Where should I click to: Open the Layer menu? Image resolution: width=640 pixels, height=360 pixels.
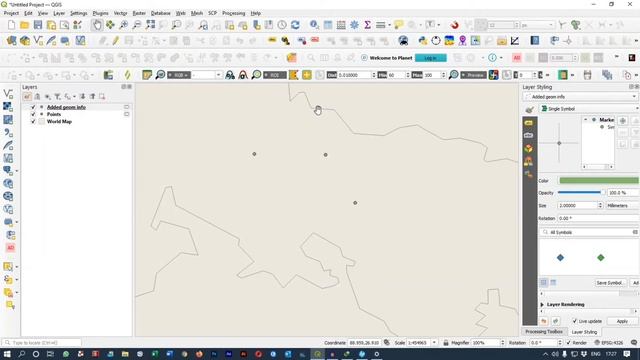pyautogui.click(x=59, y=13)
